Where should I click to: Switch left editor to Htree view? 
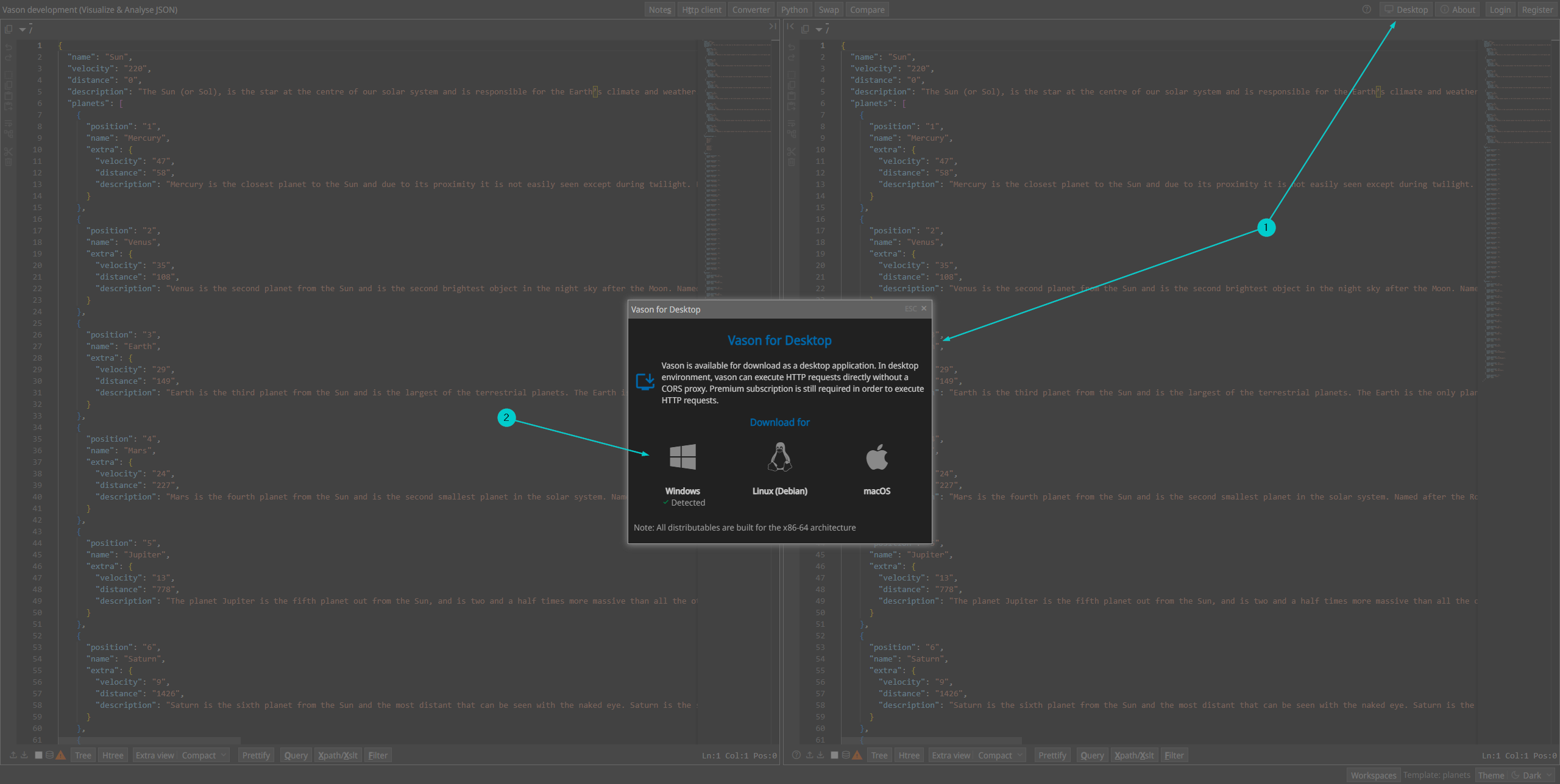pos(113,755)
